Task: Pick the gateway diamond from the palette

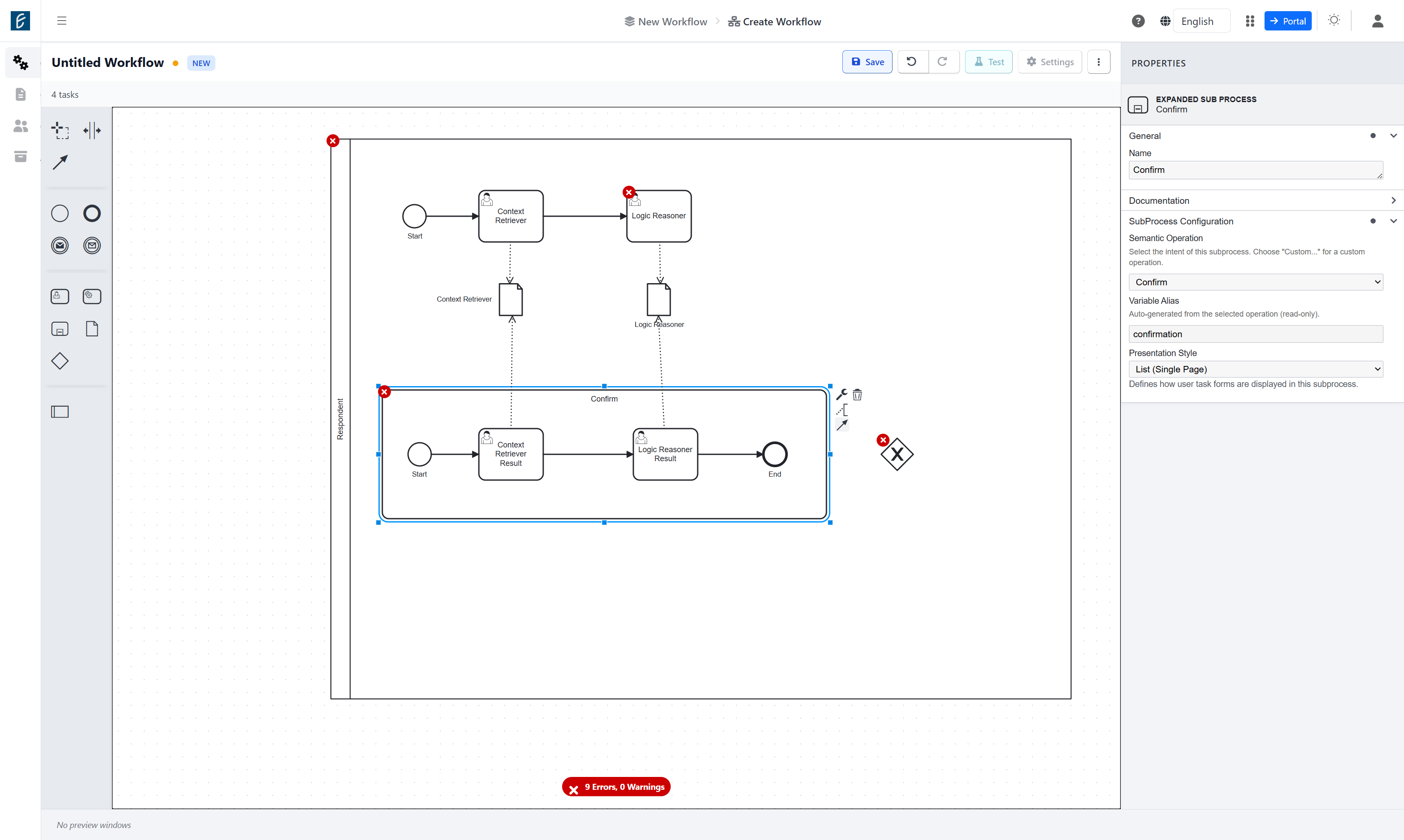Action: click(x=60, y=361)
